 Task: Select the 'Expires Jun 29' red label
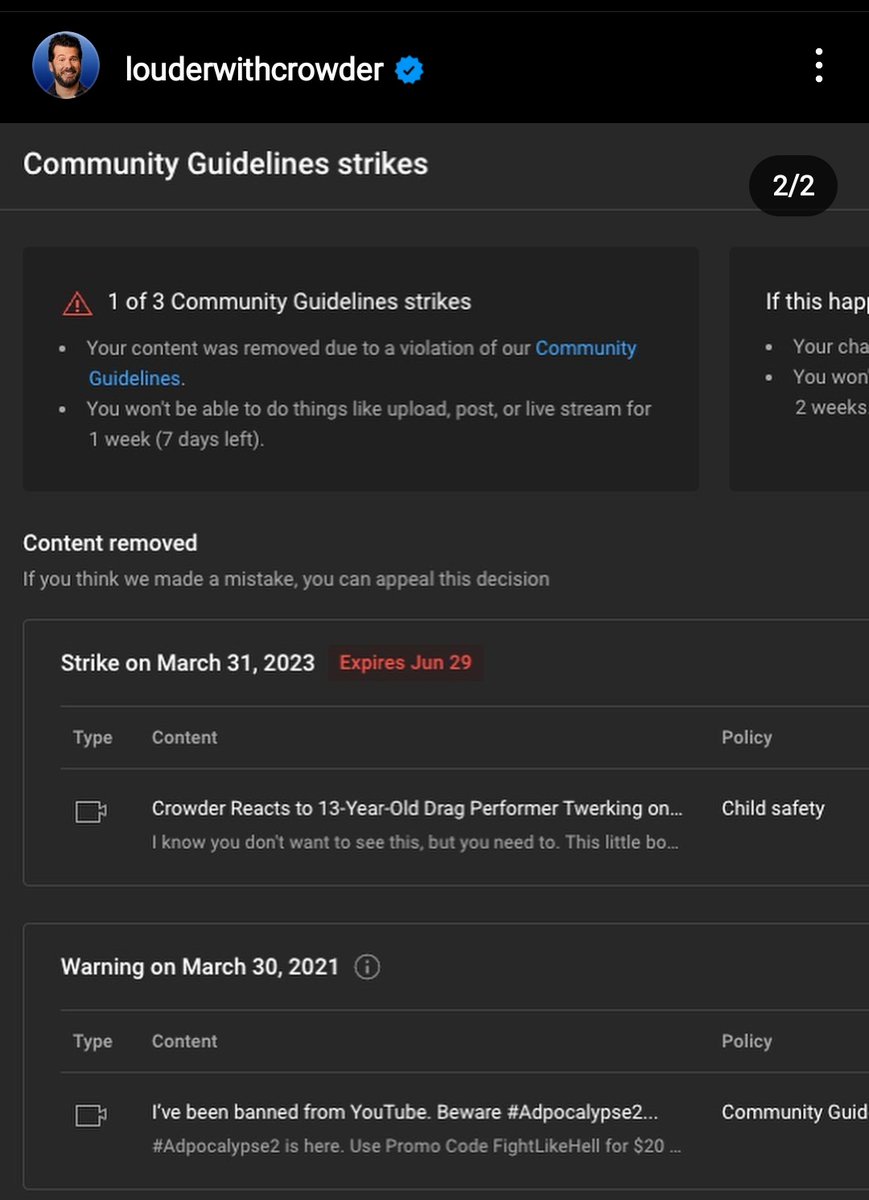tap(405, 662)
